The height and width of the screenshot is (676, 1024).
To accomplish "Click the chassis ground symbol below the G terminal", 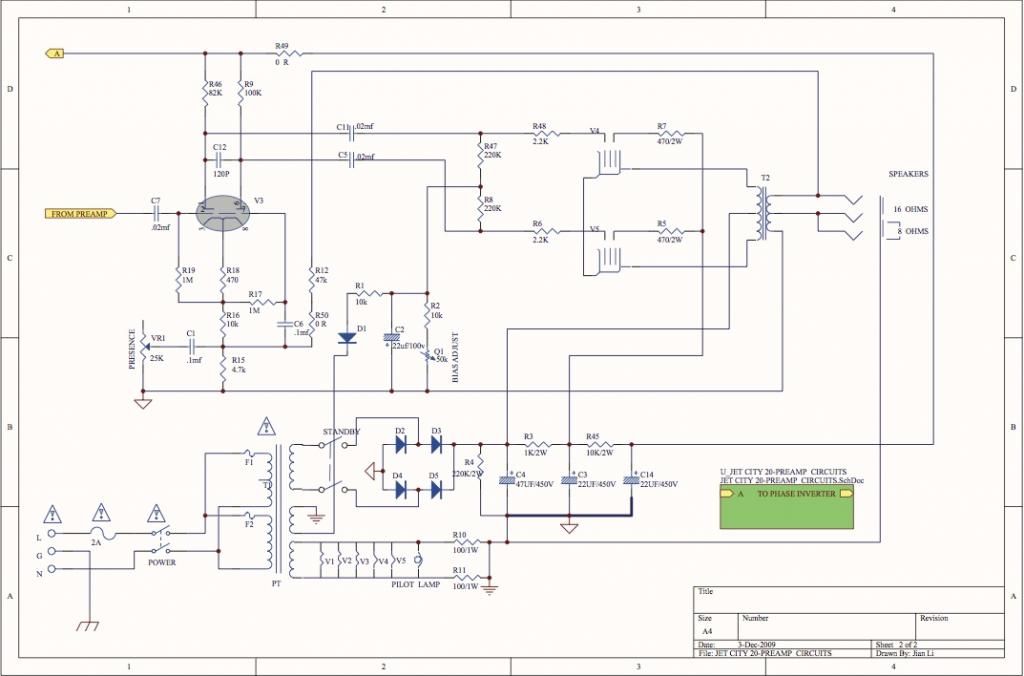I will click(88, 626).
